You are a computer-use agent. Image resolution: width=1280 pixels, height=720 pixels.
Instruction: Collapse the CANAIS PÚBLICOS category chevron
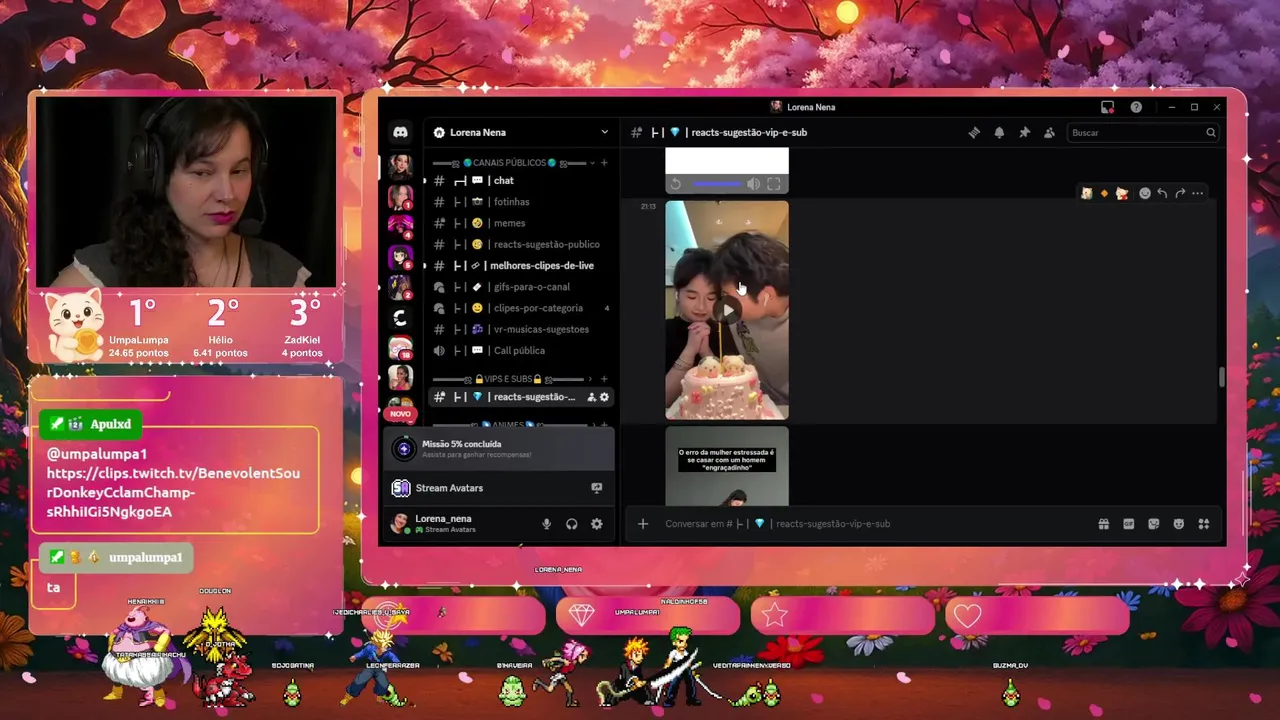(x=592, y=163)
